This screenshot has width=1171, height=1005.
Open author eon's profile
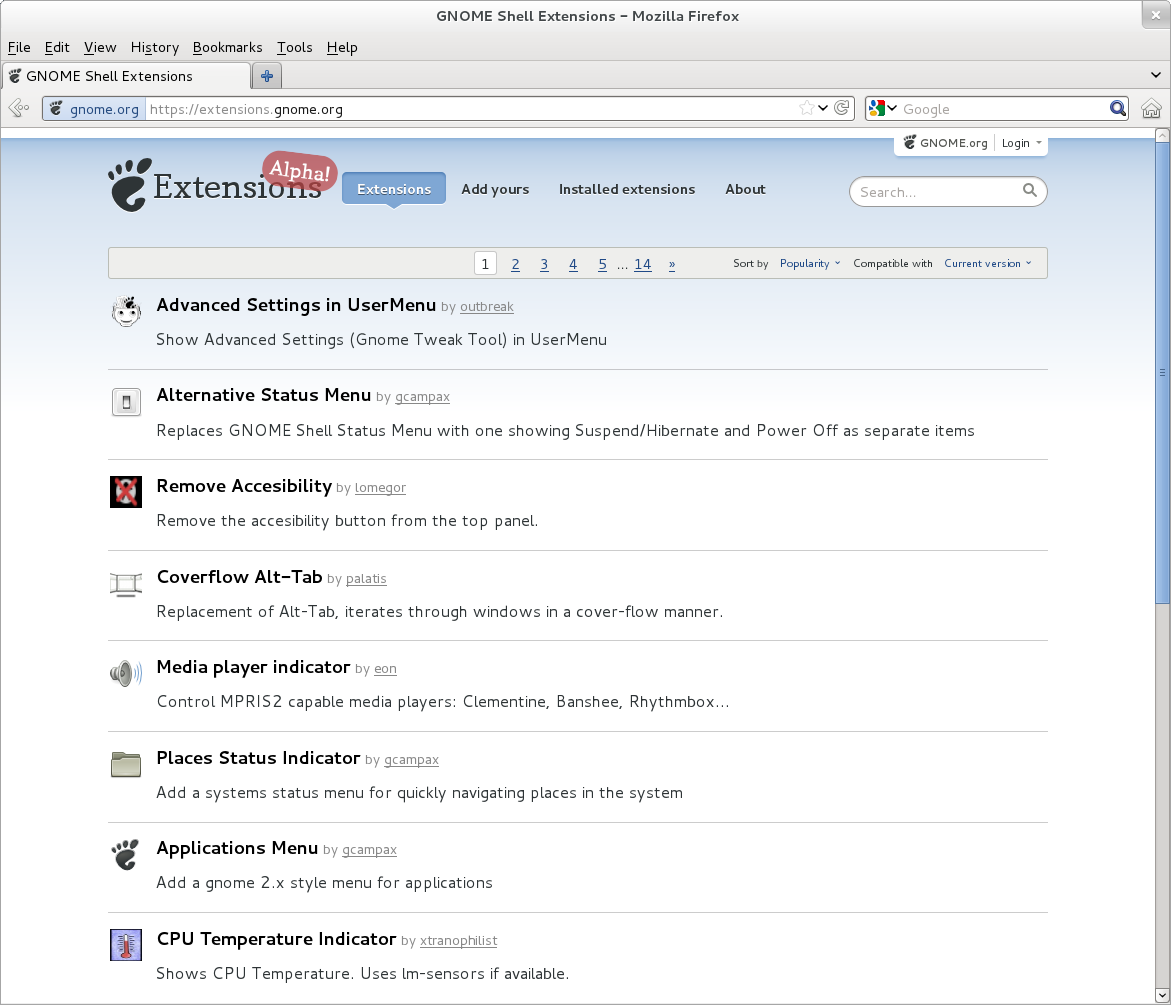385,669
